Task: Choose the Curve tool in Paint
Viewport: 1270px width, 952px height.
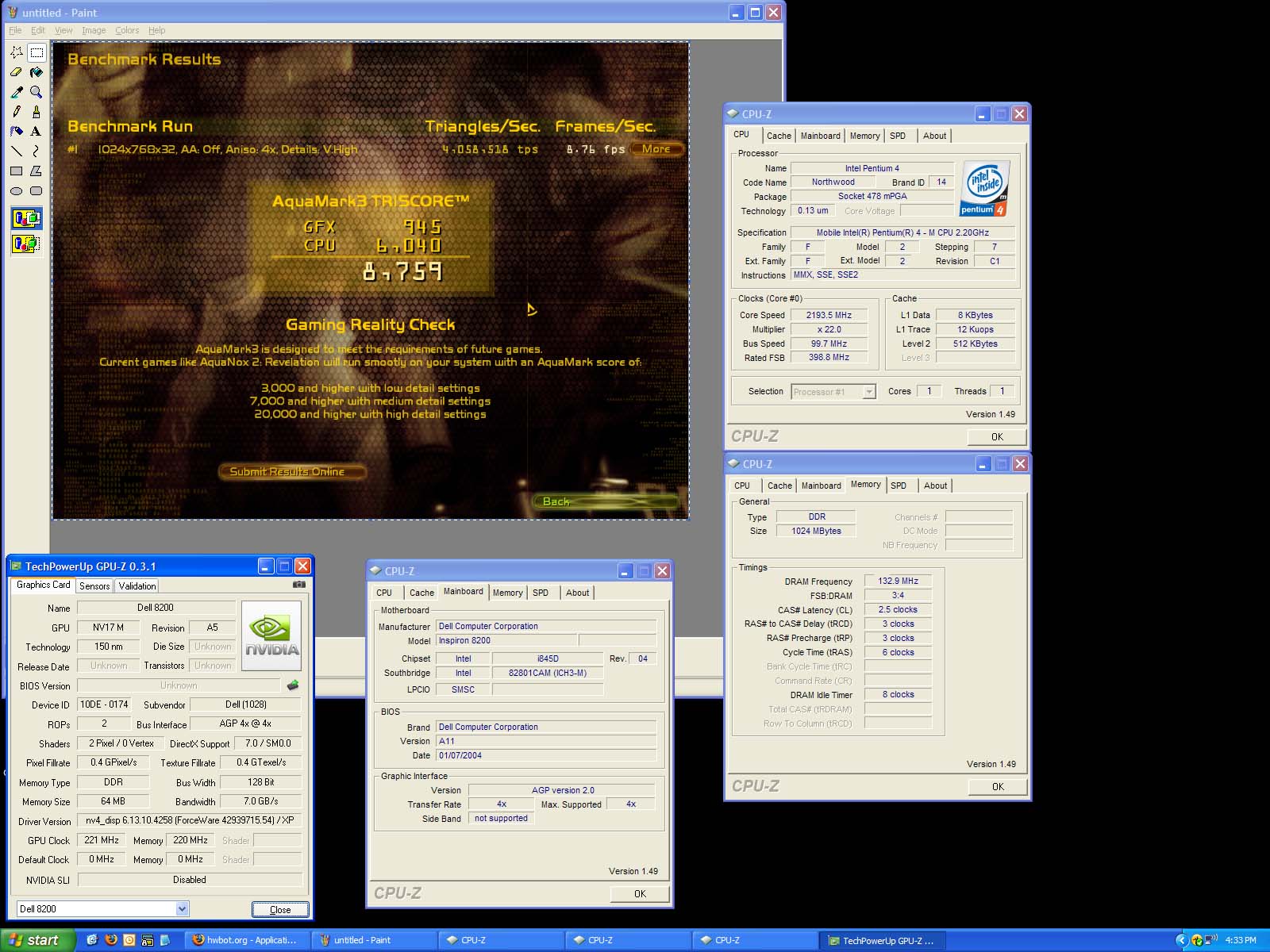Action: click(37, 151)
